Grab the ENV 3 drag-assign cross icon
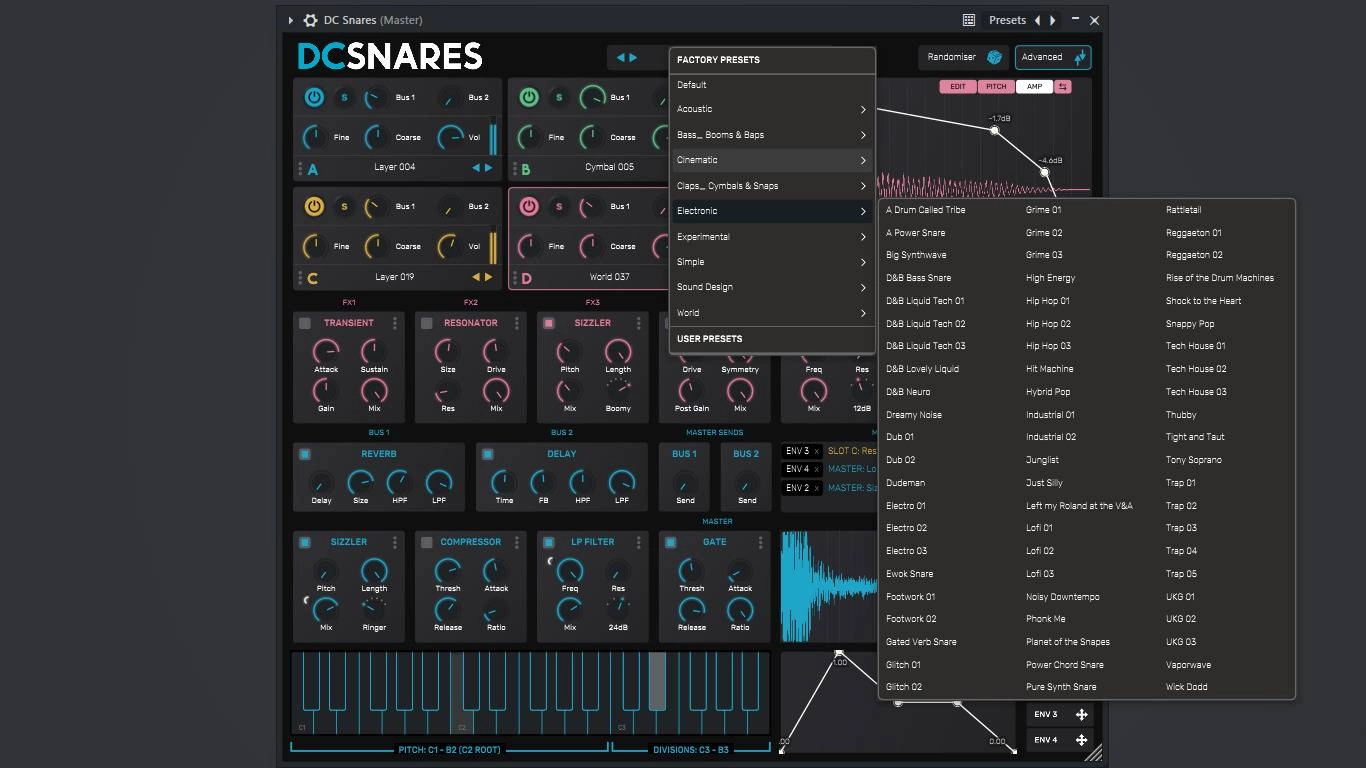Screen dimensions: 1366x768 (1081, 714)
